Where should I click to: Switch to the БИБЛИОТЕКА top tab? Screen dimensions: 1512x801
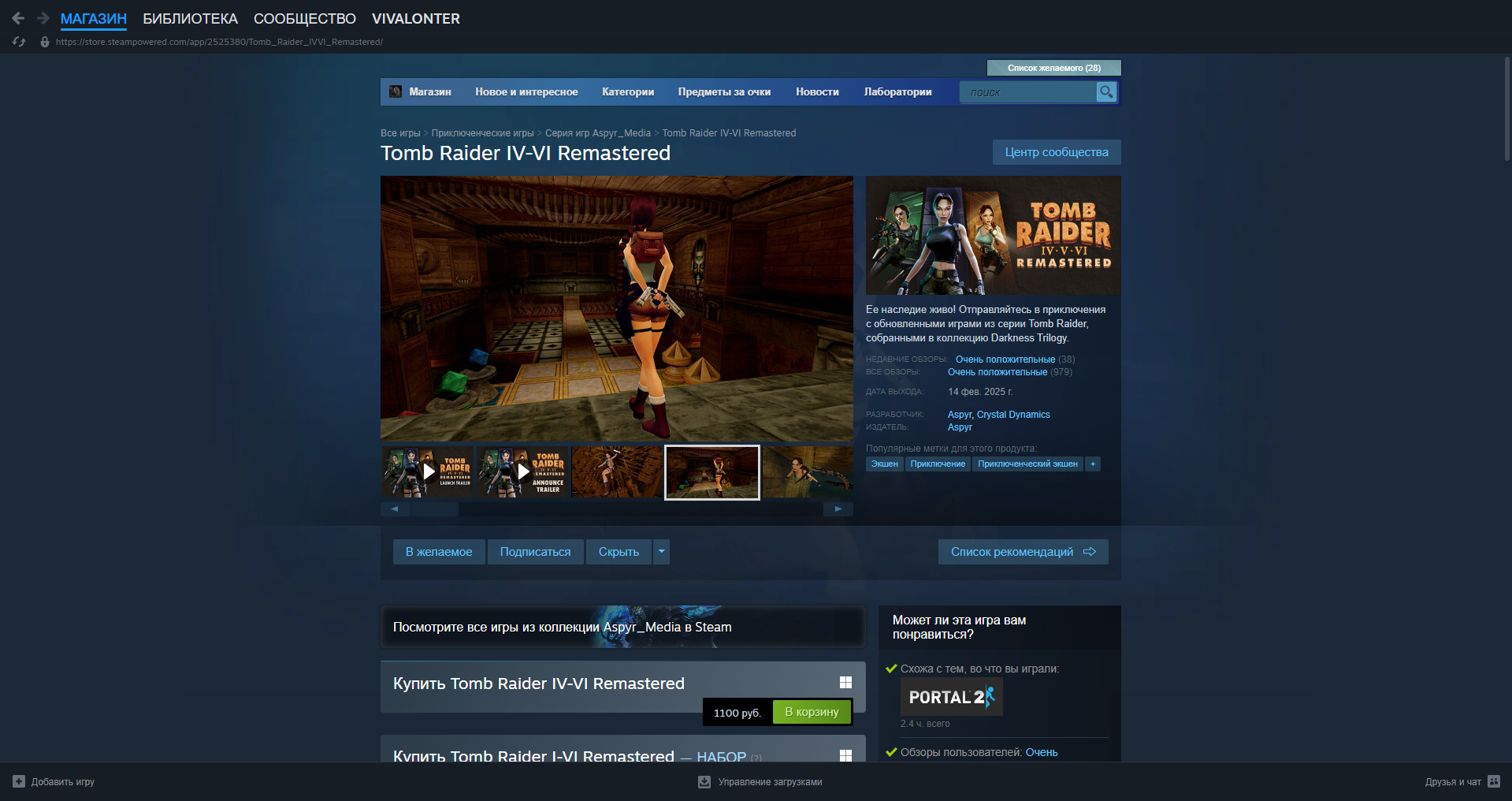190,18
